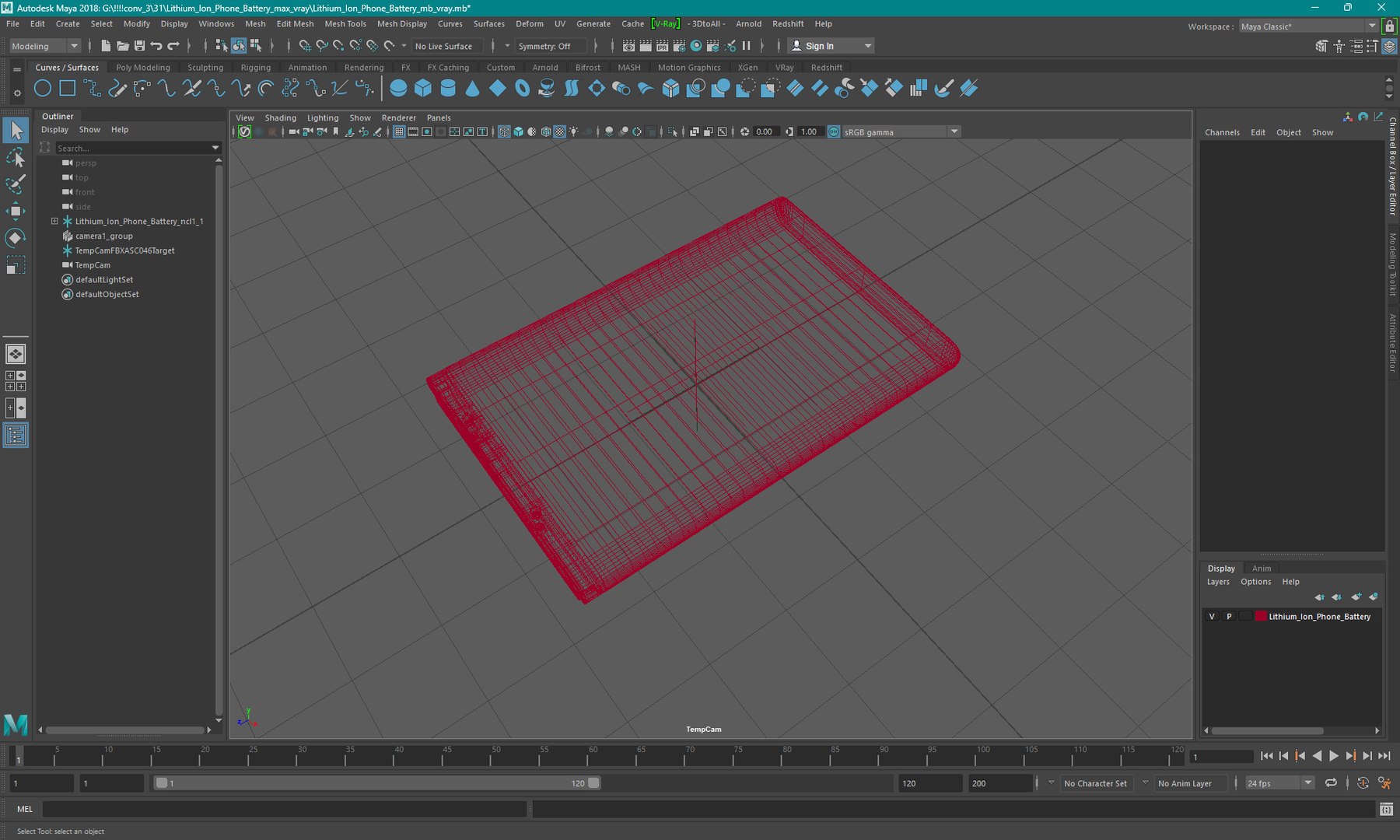Select the Lasso tool in toolbox
1400x840 pixels.
click(16, 158)
